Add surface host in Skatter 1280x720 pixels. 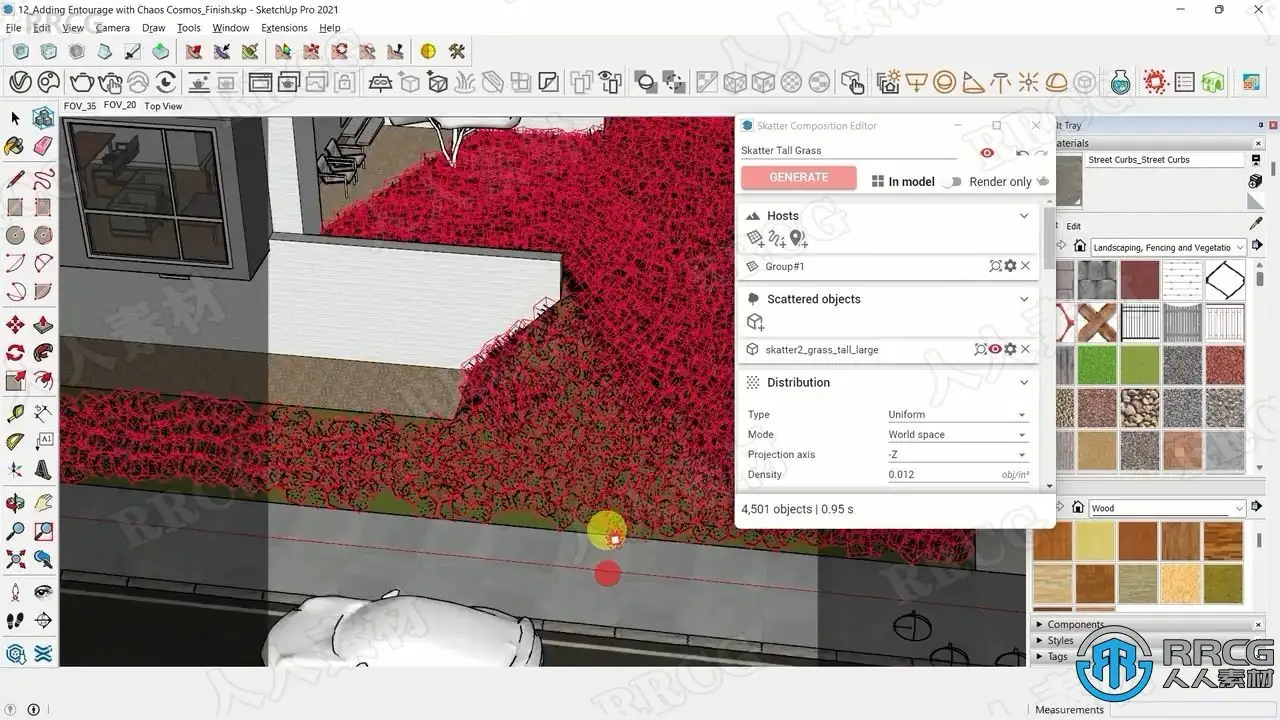click(x=756, y=238)
